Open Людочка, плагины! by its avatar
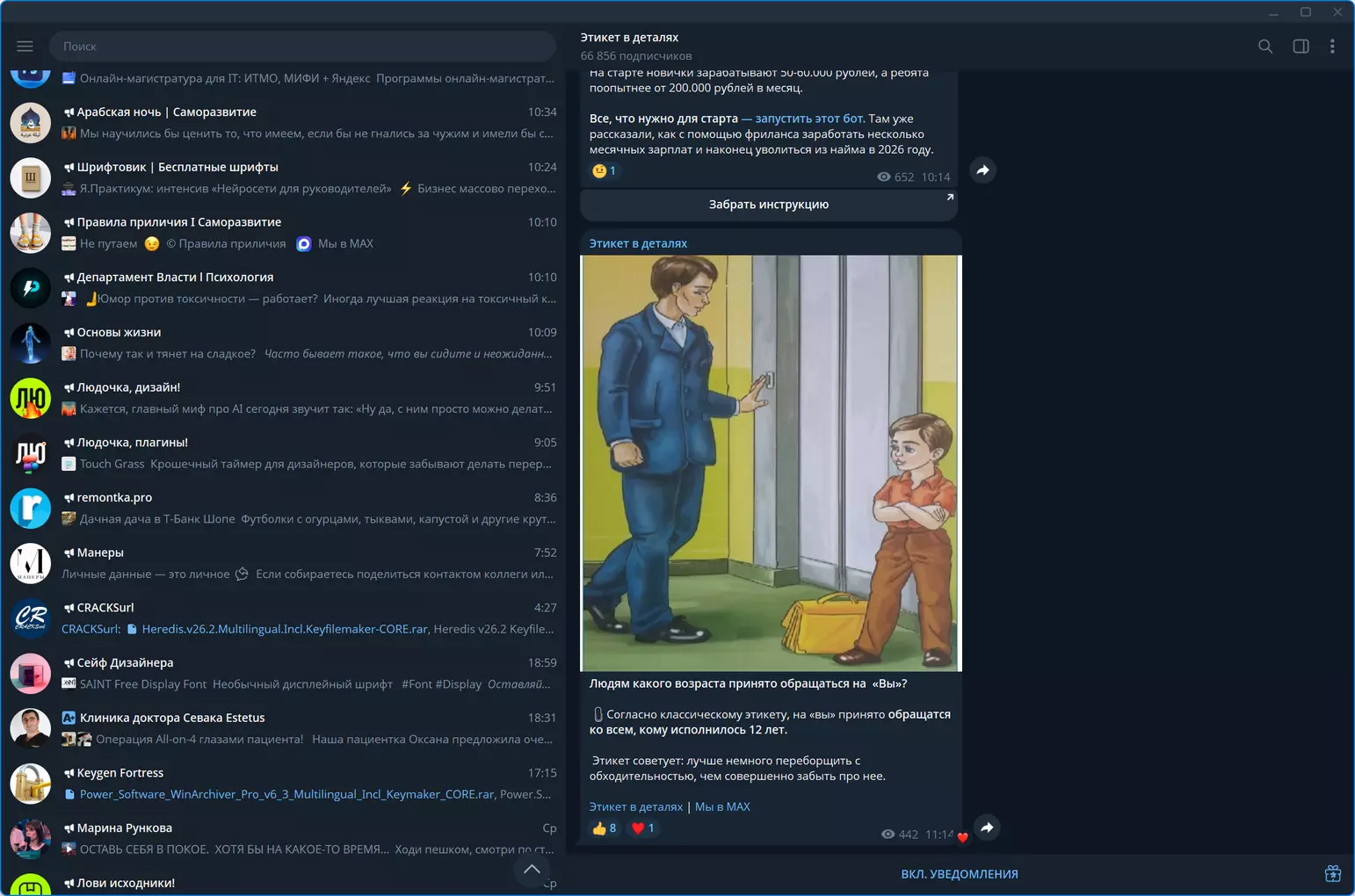The image size is (1355, 896). click(x=31, y=453)
